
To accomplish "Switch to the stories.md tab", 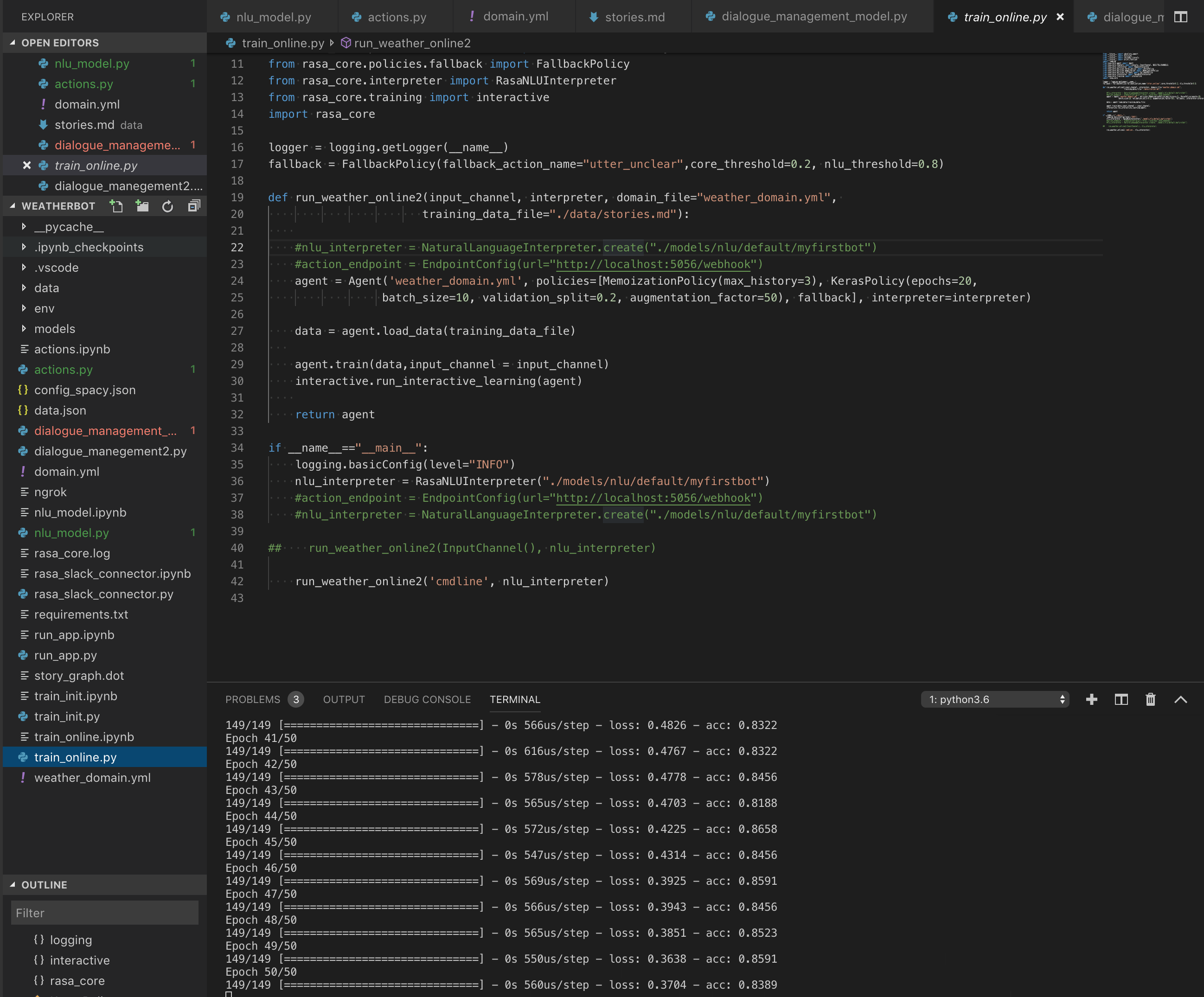I will [633, 17].
